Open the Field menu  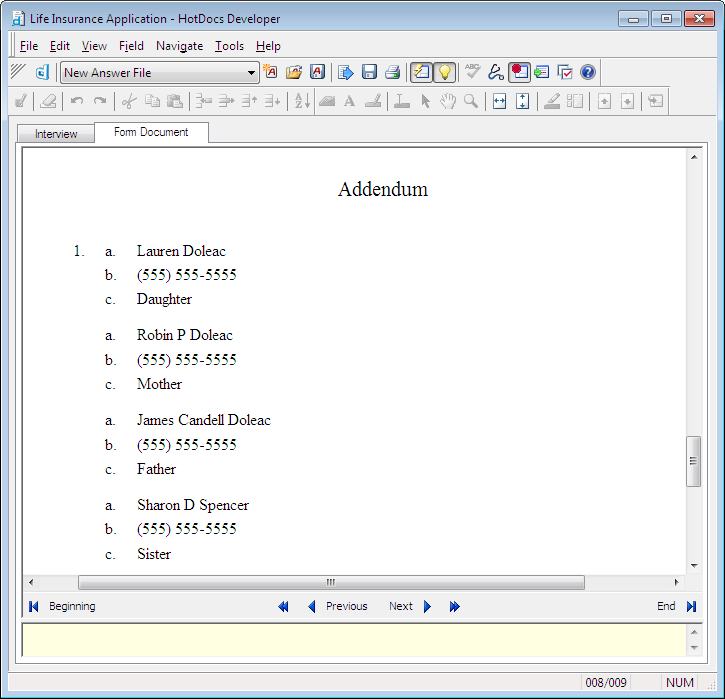click(131, 46)
